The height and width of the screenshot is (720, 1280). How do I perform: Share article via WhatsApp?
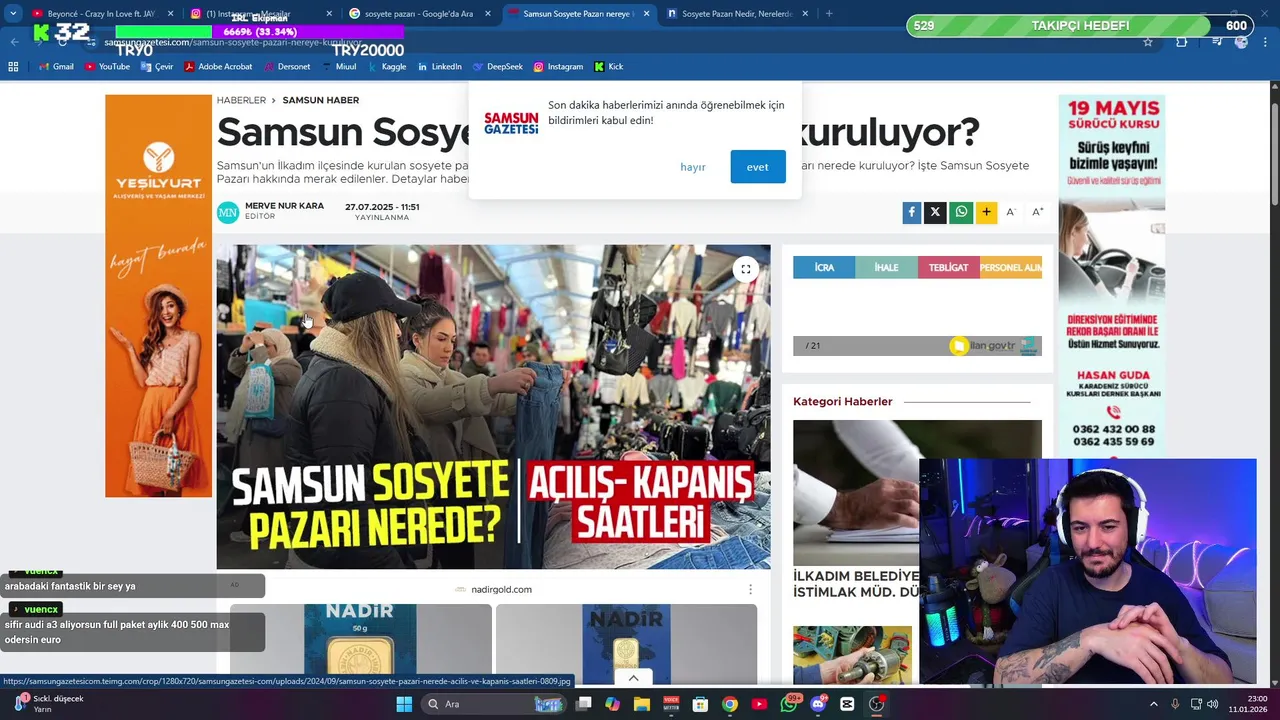tap(961, 212)
